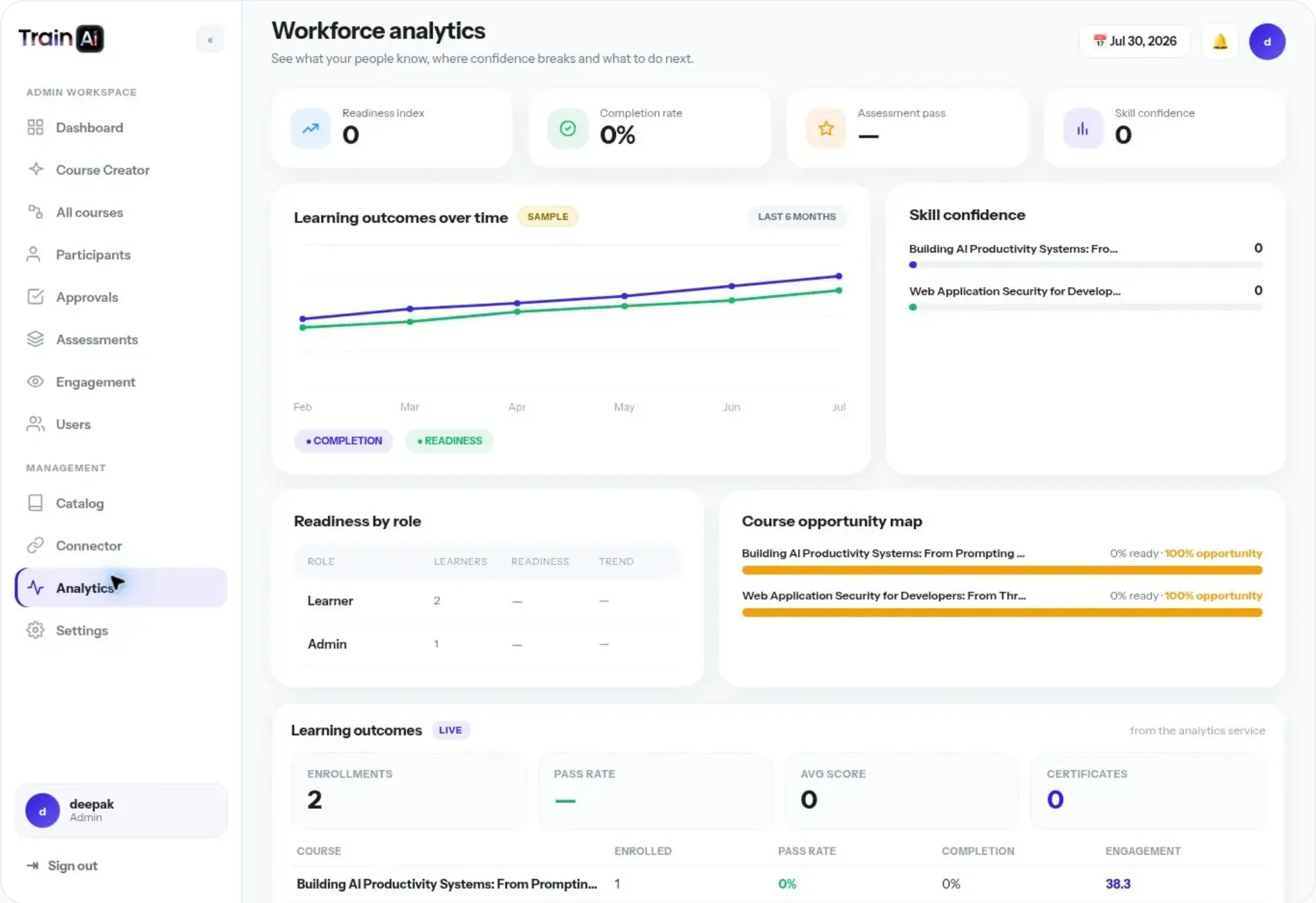Viewport: 1316px width, 903px height.
Task: Select the Learner role row
Action: click(488, 601)
